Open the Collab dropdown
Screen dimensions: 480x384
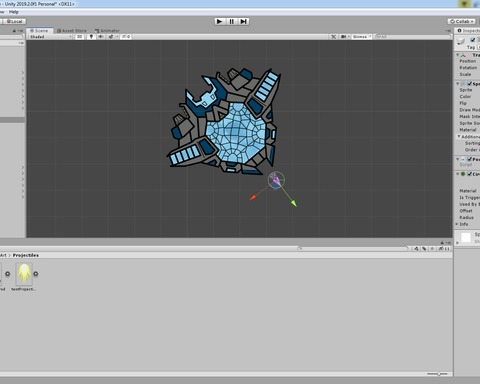coord(461,21)
